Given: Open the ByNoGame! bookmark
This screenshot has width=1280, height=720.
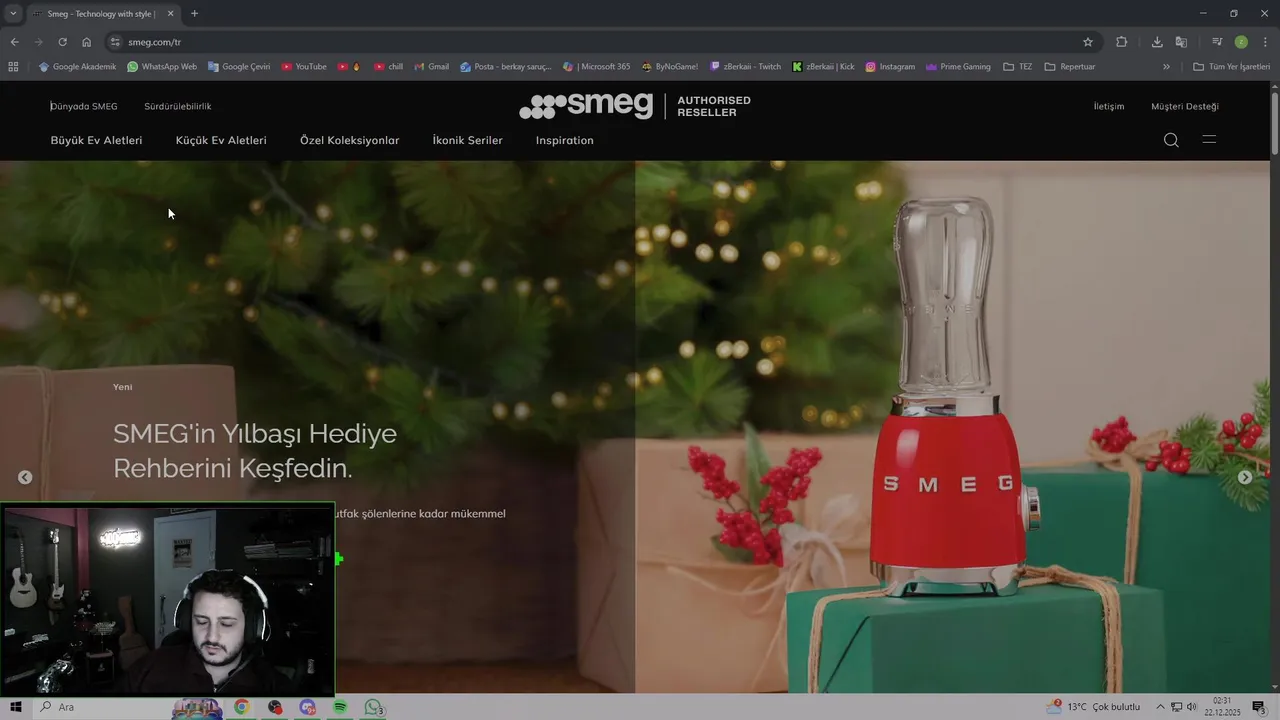Looking at the screenshot, I should point(669,67).
